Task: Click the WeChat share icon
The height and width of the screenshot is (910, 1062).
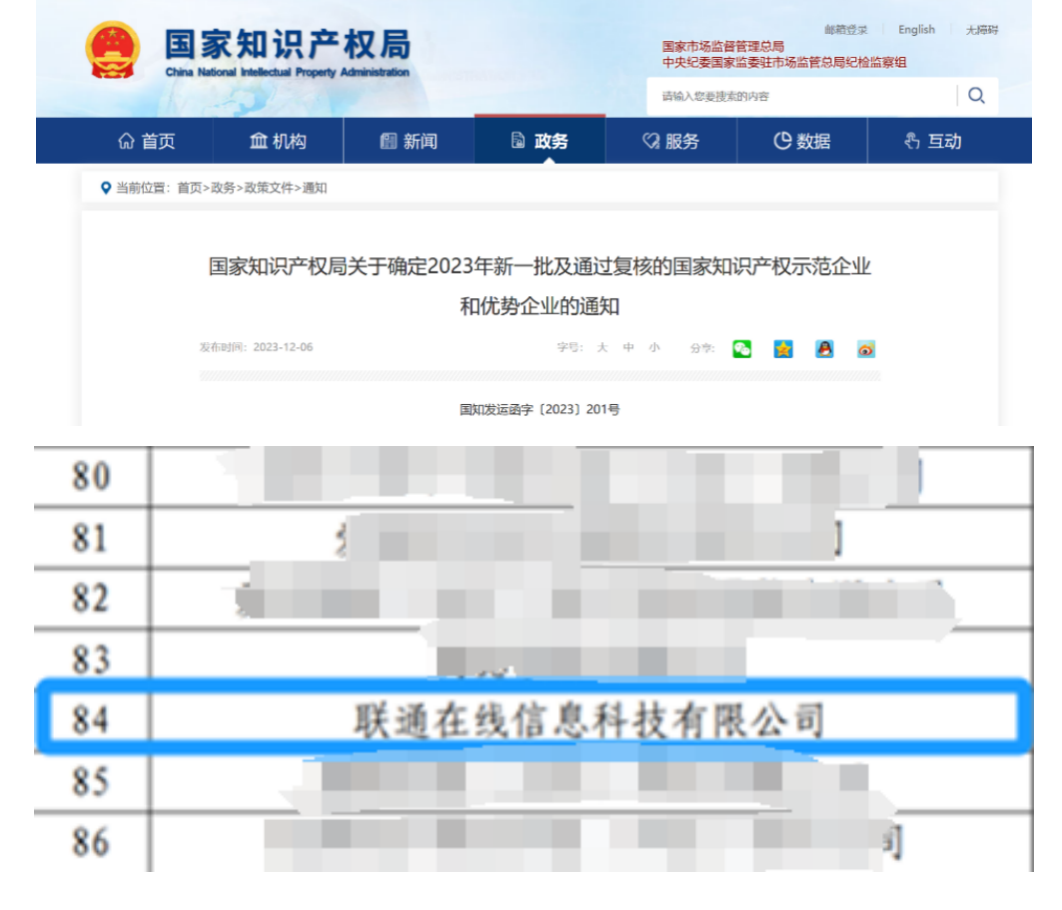Action: (x=740, y=347)
